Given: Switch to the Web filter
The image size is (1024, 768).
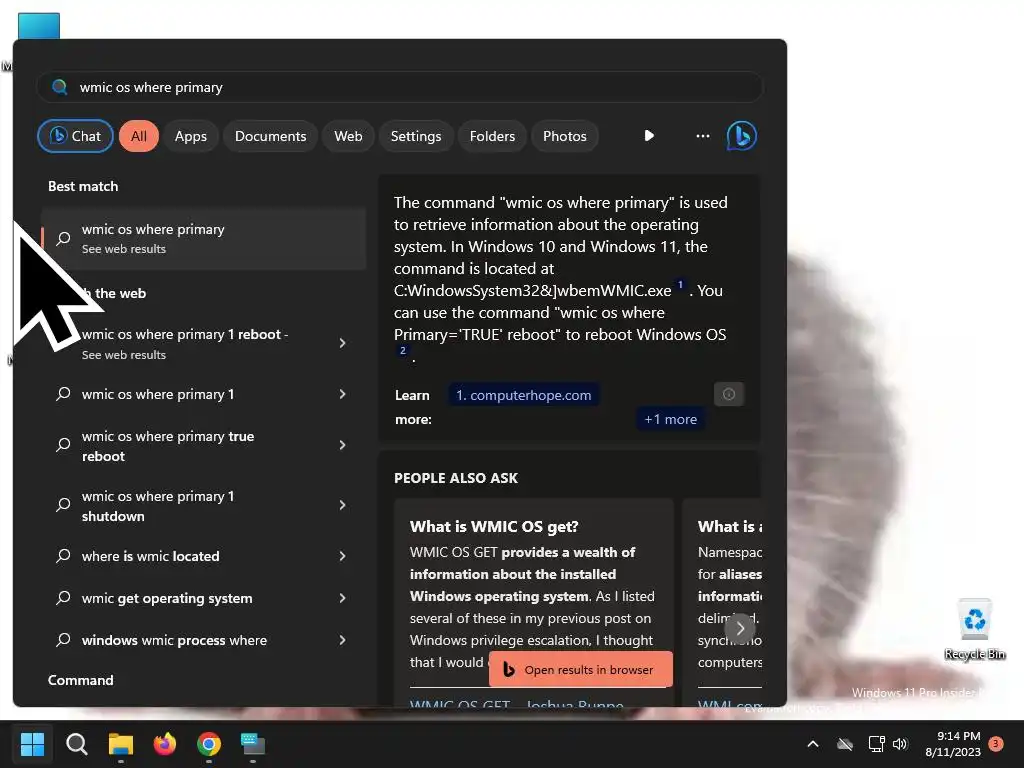Looking at the screenshot, I should tap(348, 136).
